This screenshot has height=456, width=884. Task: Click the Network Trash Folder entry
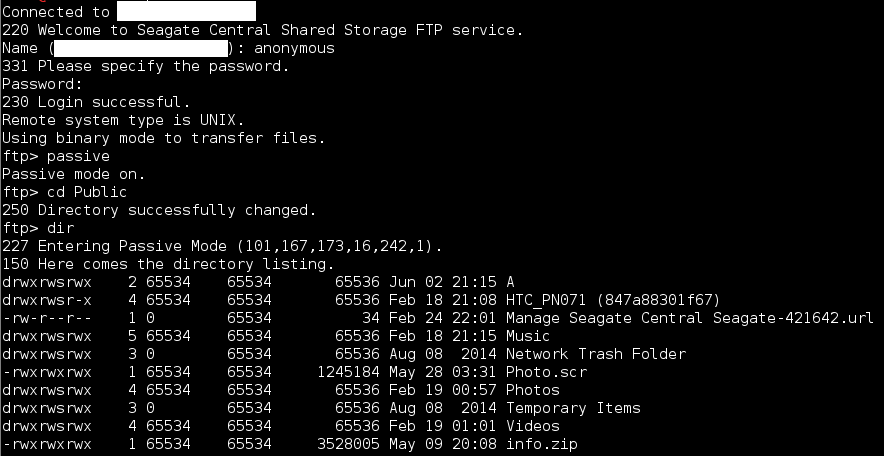coord(595,354)
